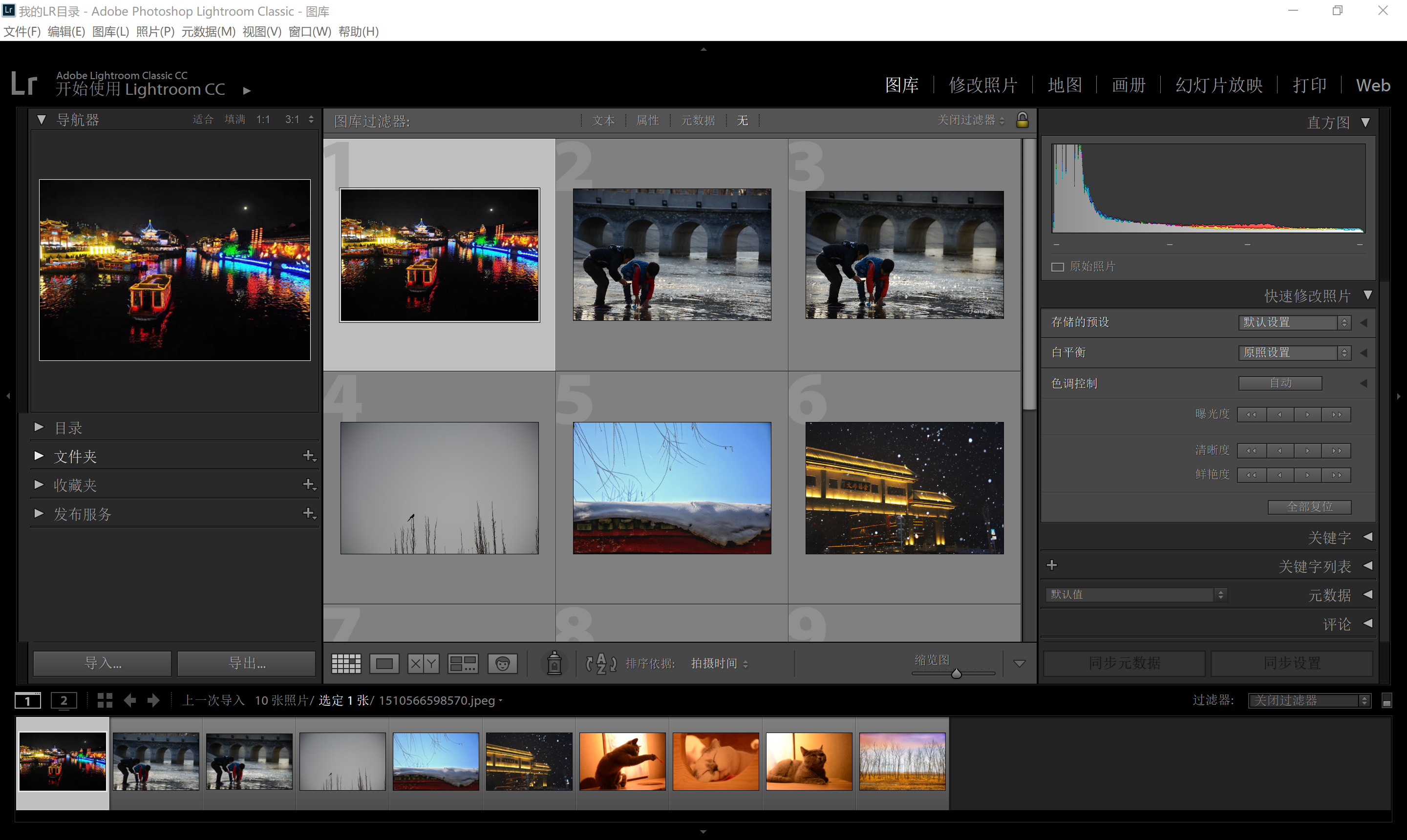
Task: Switch to 幻灯片放映 module
Action: [1219, 85]
